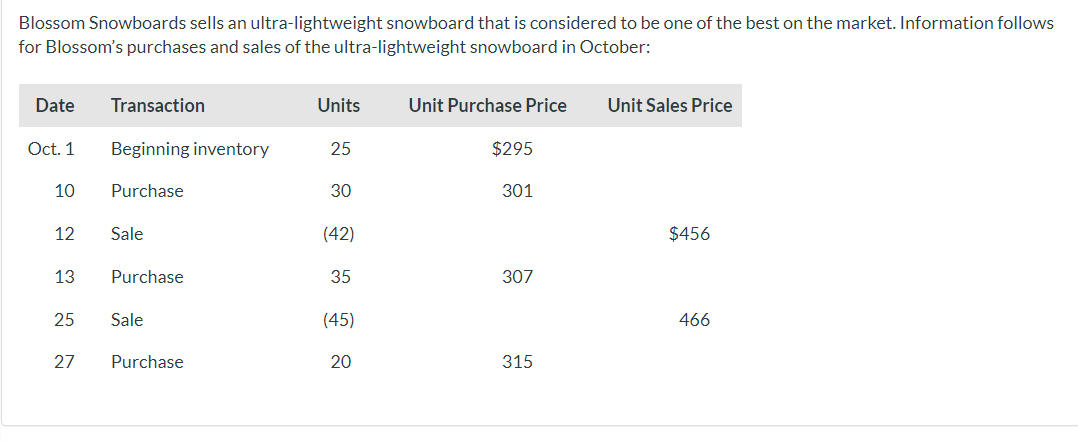1078x442 pixels.
Task: Select the date 27 cell
Action: tap(64, 362)
